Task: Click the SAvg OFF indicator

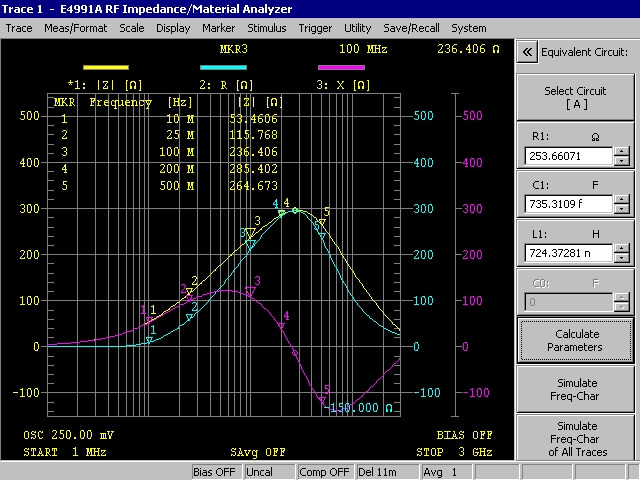Action: [x=258, y=452]
